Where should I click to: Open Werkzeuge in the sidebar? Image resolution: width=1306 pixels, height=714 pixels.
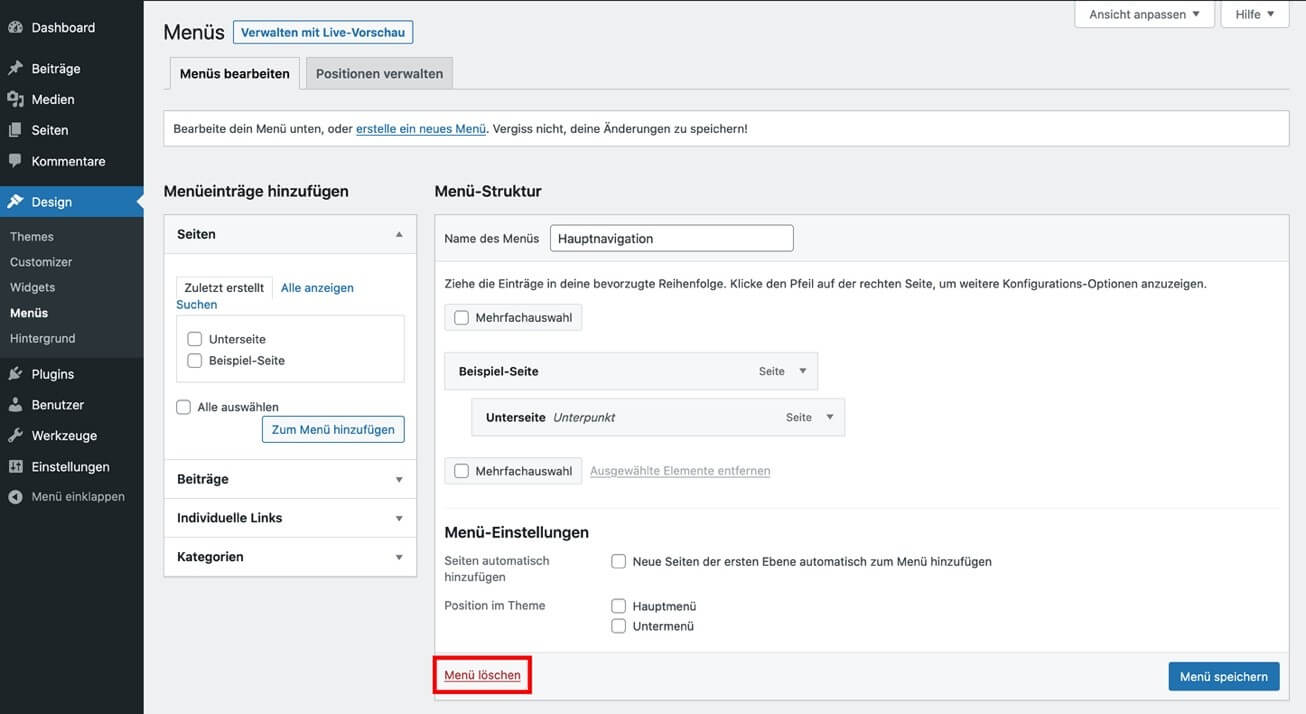point(64,436)
